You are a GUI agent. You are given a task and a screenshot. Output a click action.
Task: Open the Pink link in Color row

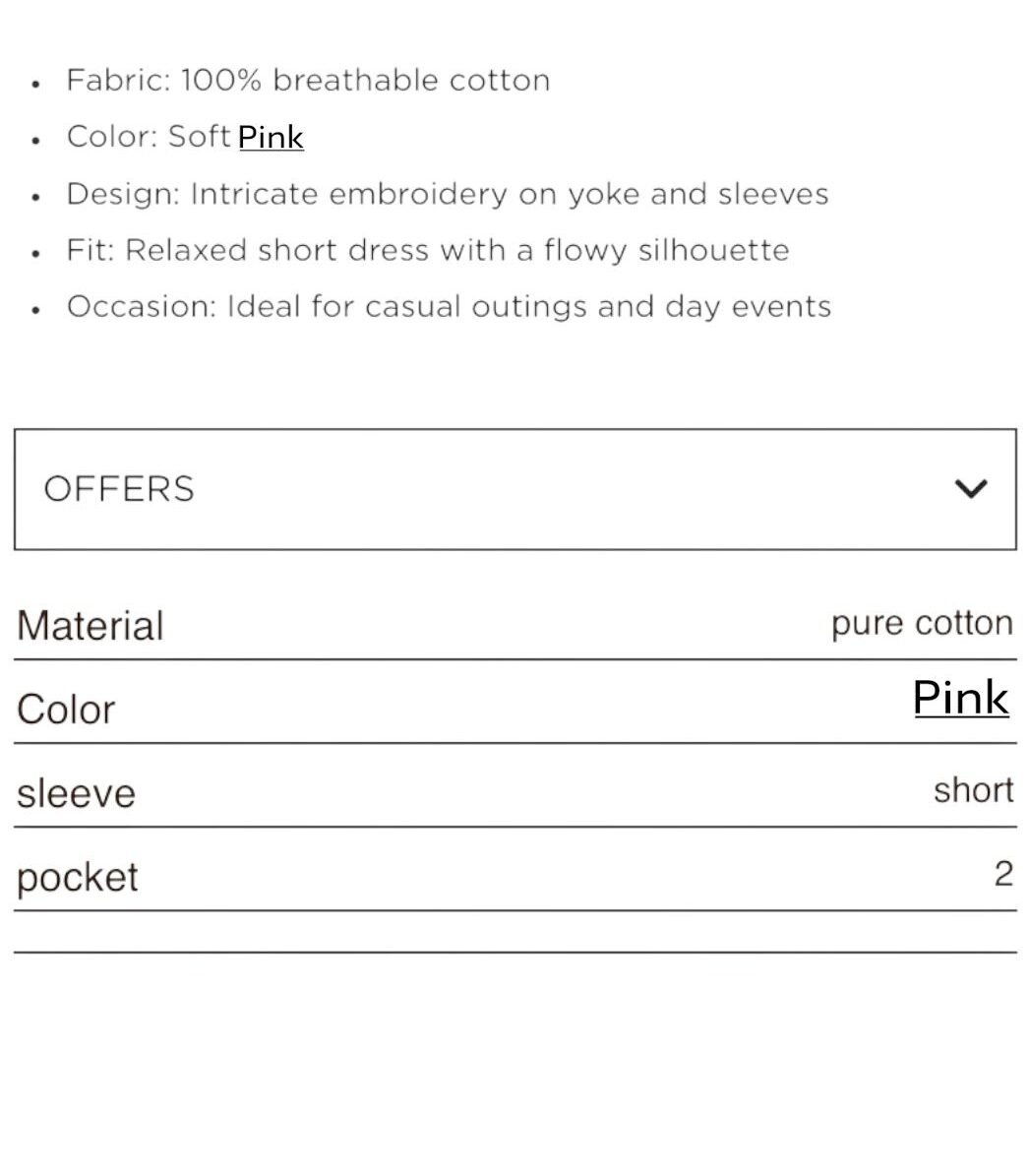pos(961,698)
